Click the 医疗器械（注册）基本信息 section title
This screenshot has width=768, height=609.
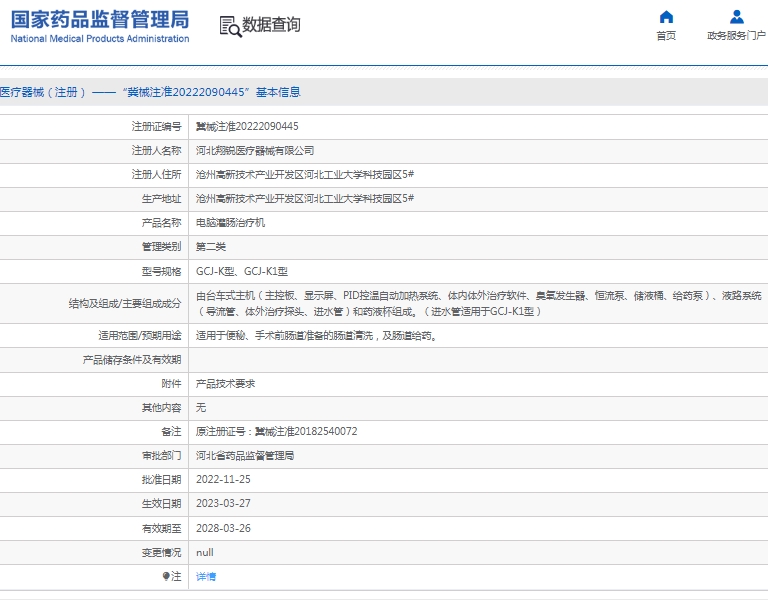coord(150,92)
